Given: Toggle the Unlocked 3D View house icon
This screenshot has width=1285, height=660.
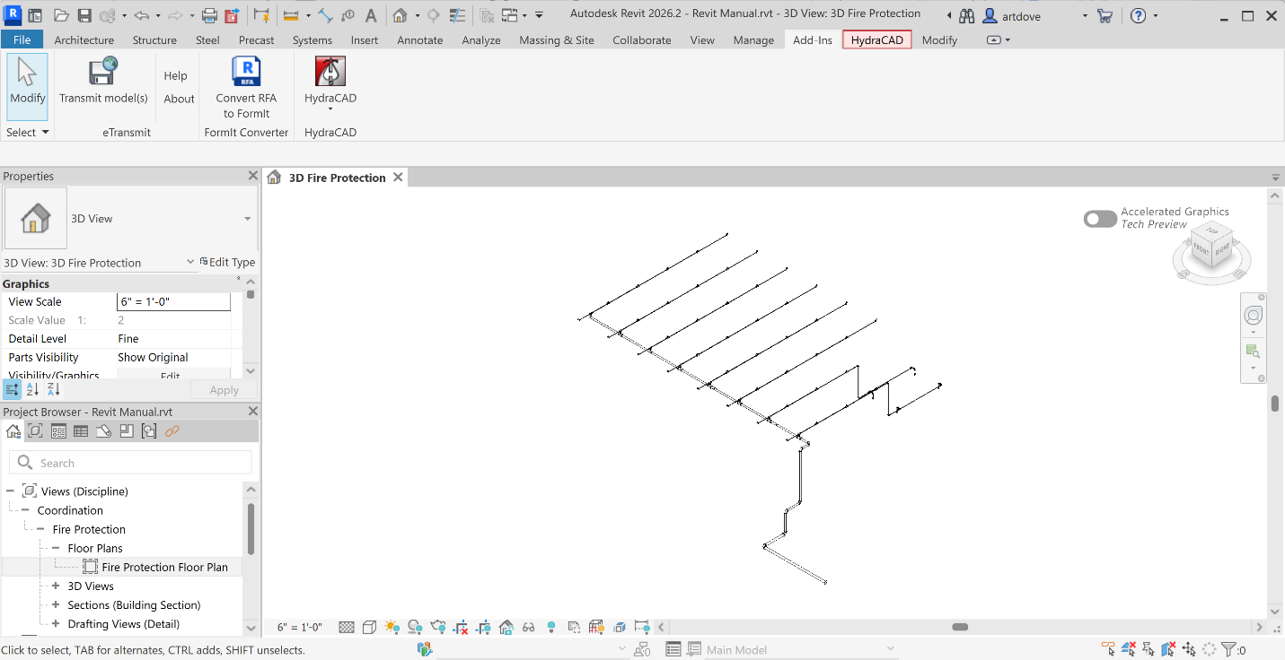Looking at the screenshot, I should click(x=506, y=627).
